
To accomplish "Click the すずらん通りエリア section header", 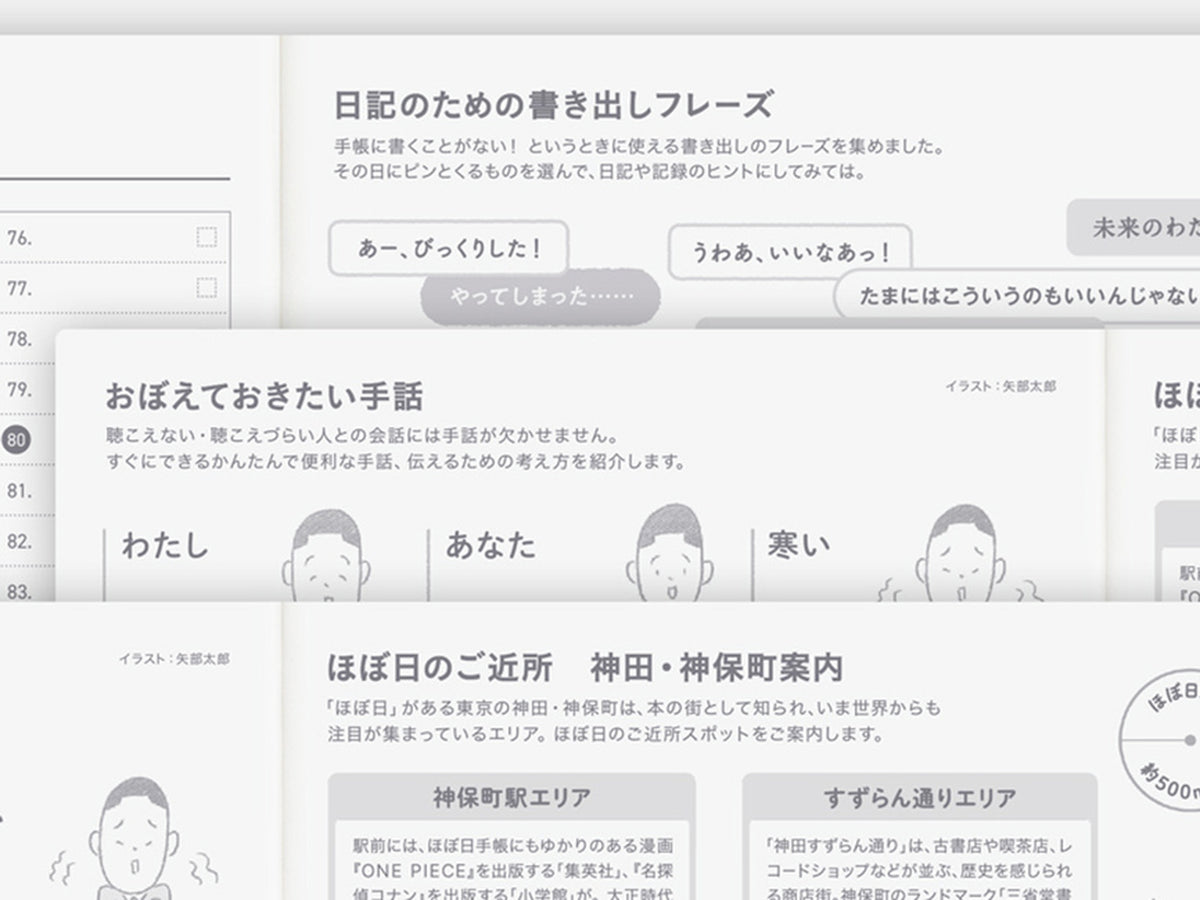I will (920, 798).
